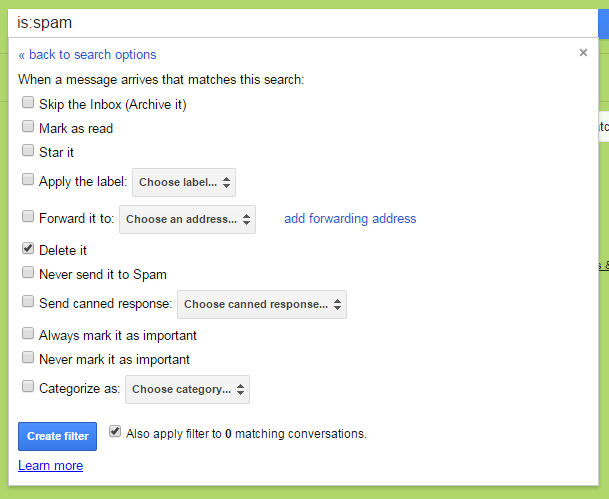
Task: Click the search field containing is:spam
Action: click(300, 21)
